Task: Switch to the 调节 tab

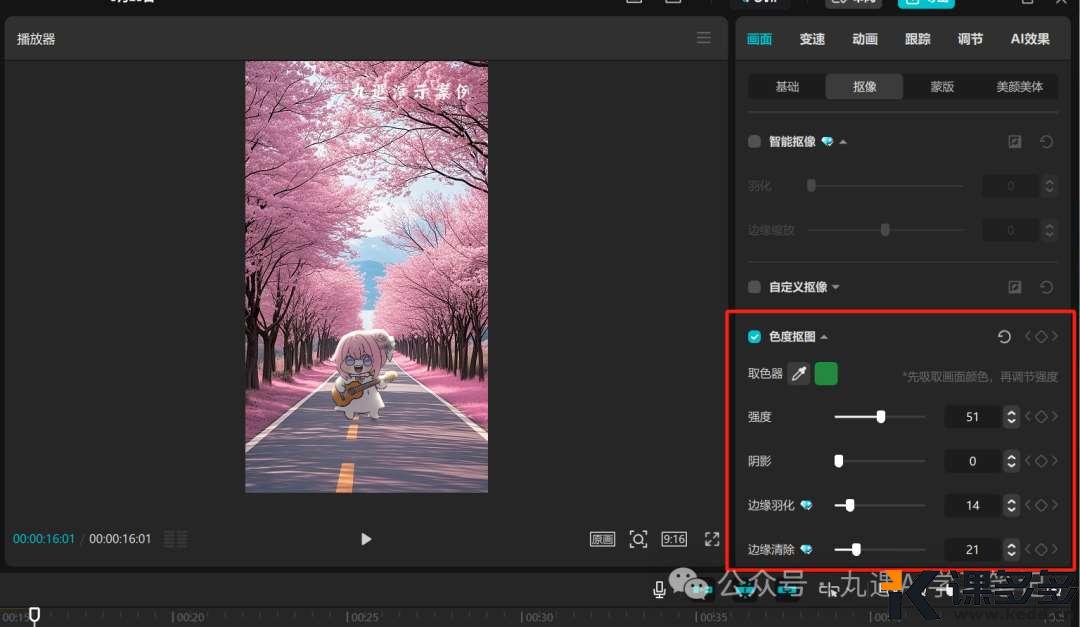Action: [x=970, y=39]
